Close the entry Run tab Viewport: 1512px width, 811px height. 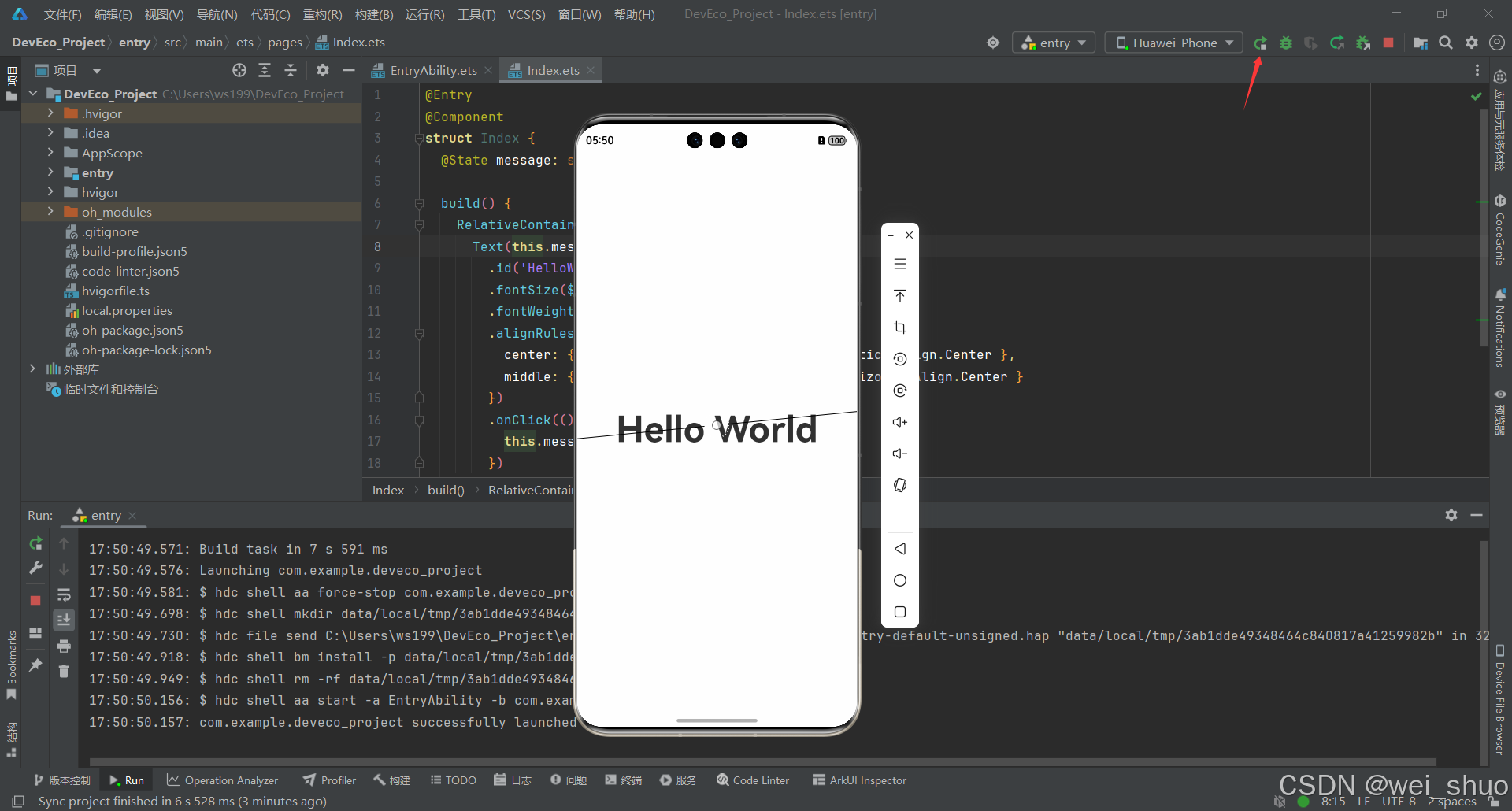(x=132, y=516)
